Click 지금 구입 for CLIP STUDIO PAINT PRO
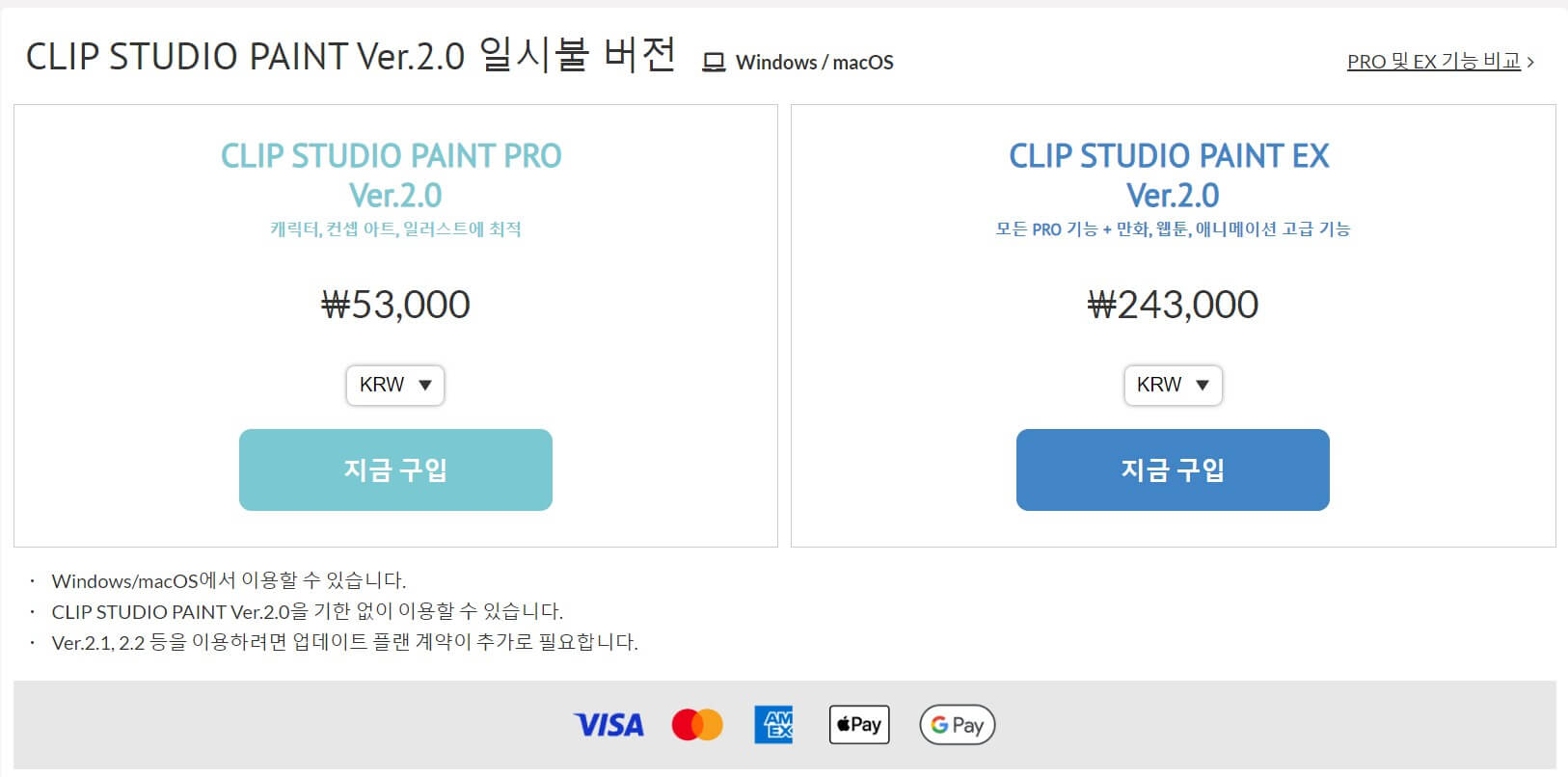The height and width of the screenshot is (777, 1568). pyautogui.click(x=395, y=469)
